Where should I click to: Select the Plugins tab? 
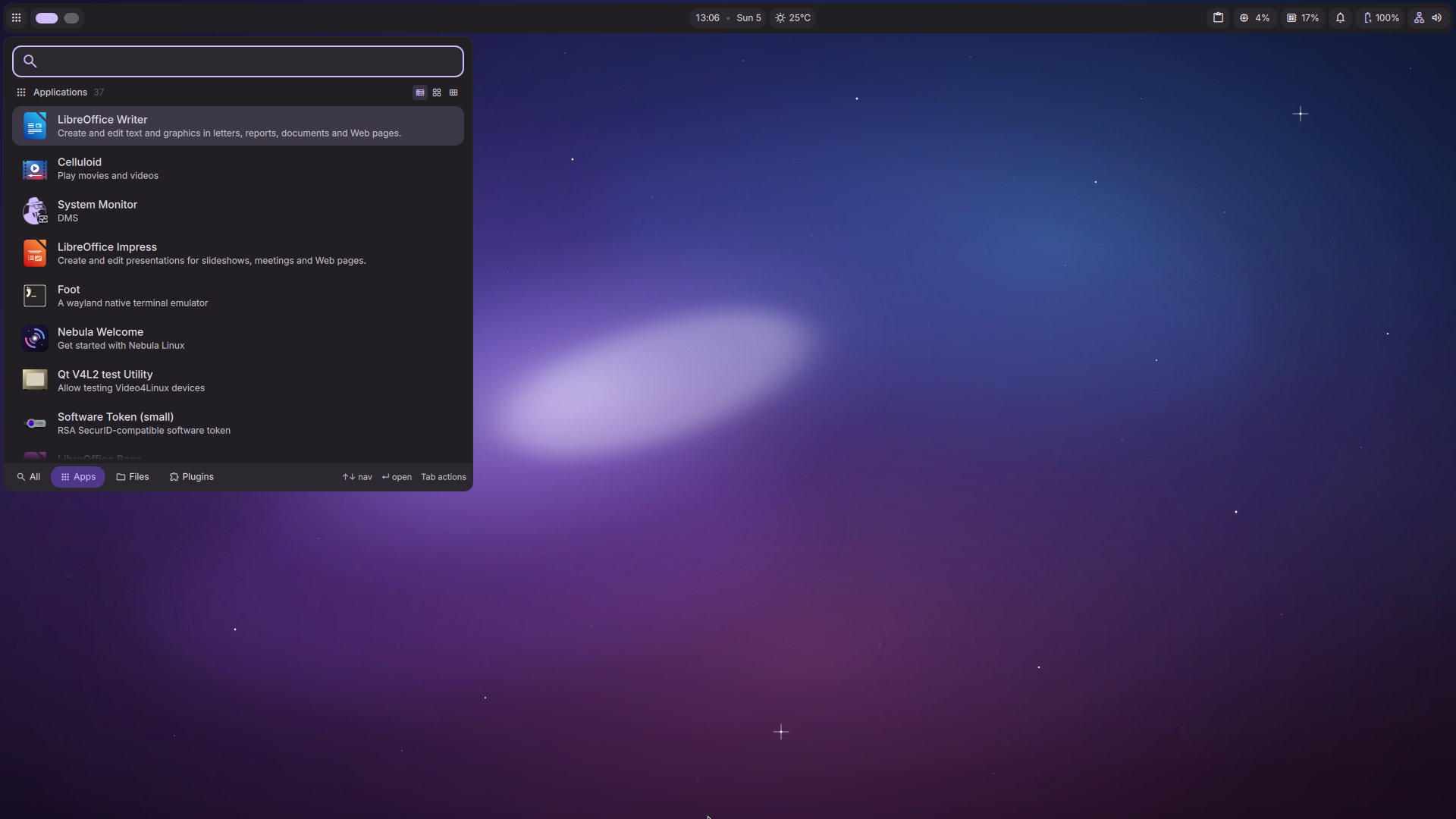click(192, 477)
